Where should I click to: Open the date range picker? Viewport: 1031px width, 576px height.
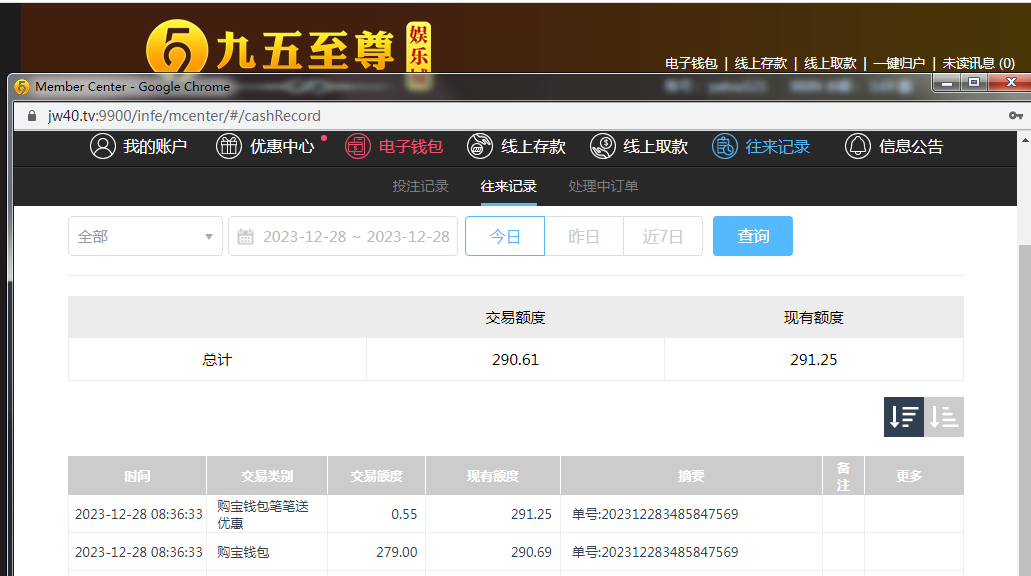pyautogui.click(x=343, y=237)
